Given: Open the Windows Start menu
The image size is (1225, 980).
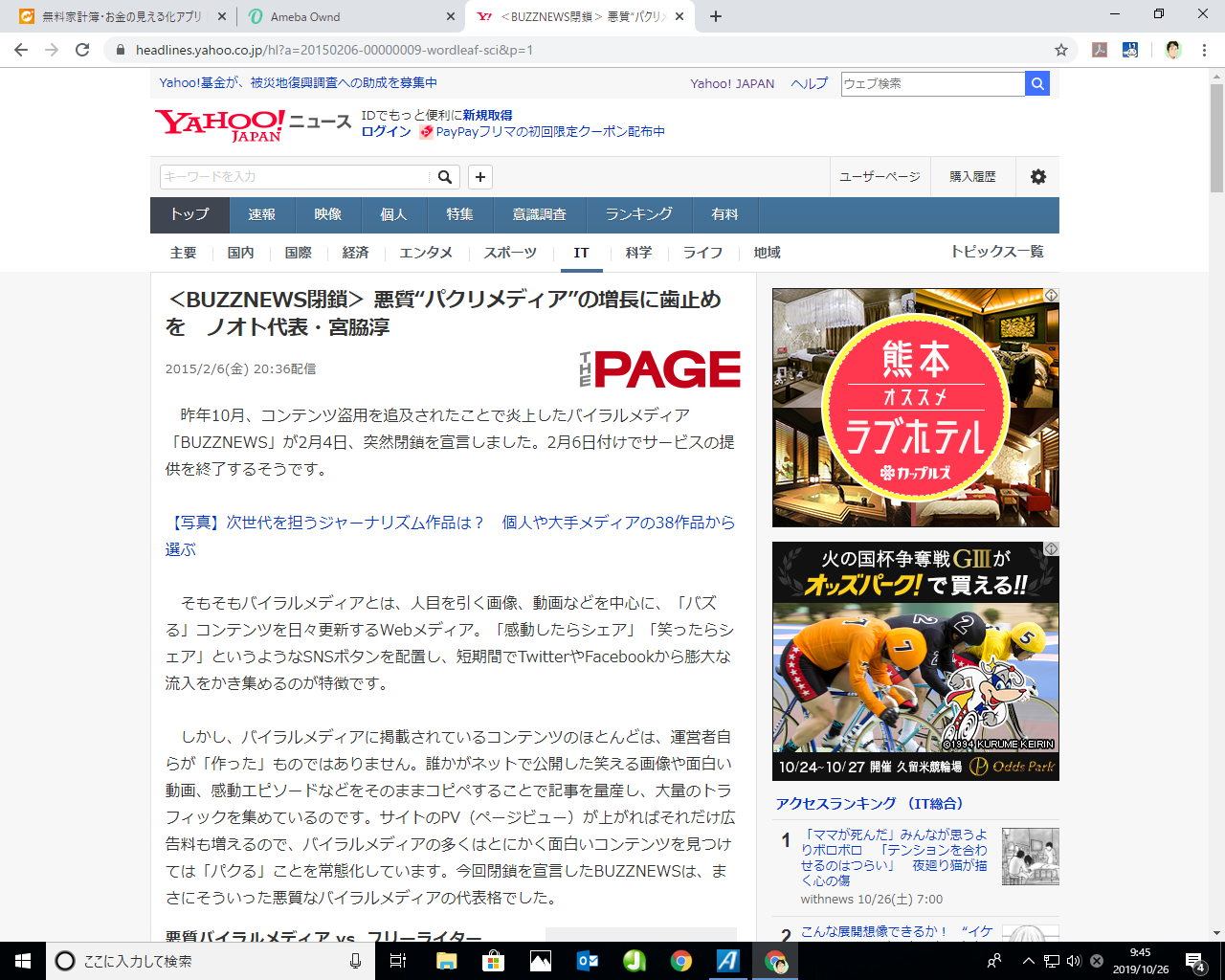Looking at the screenshot, I should tap(23, 961).
